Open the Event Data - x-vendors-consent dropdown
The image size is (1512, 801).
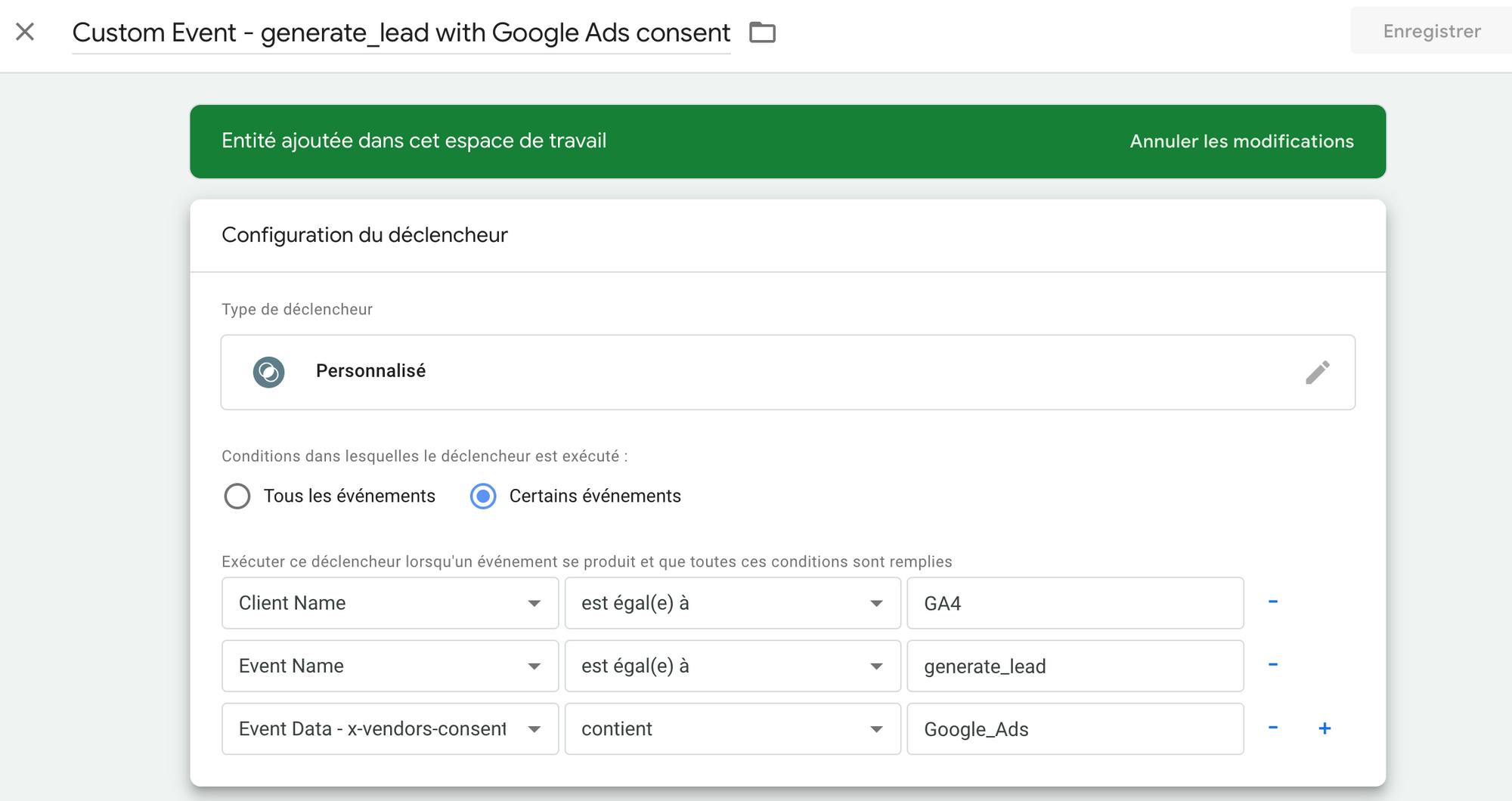click(x=390, y=728)
